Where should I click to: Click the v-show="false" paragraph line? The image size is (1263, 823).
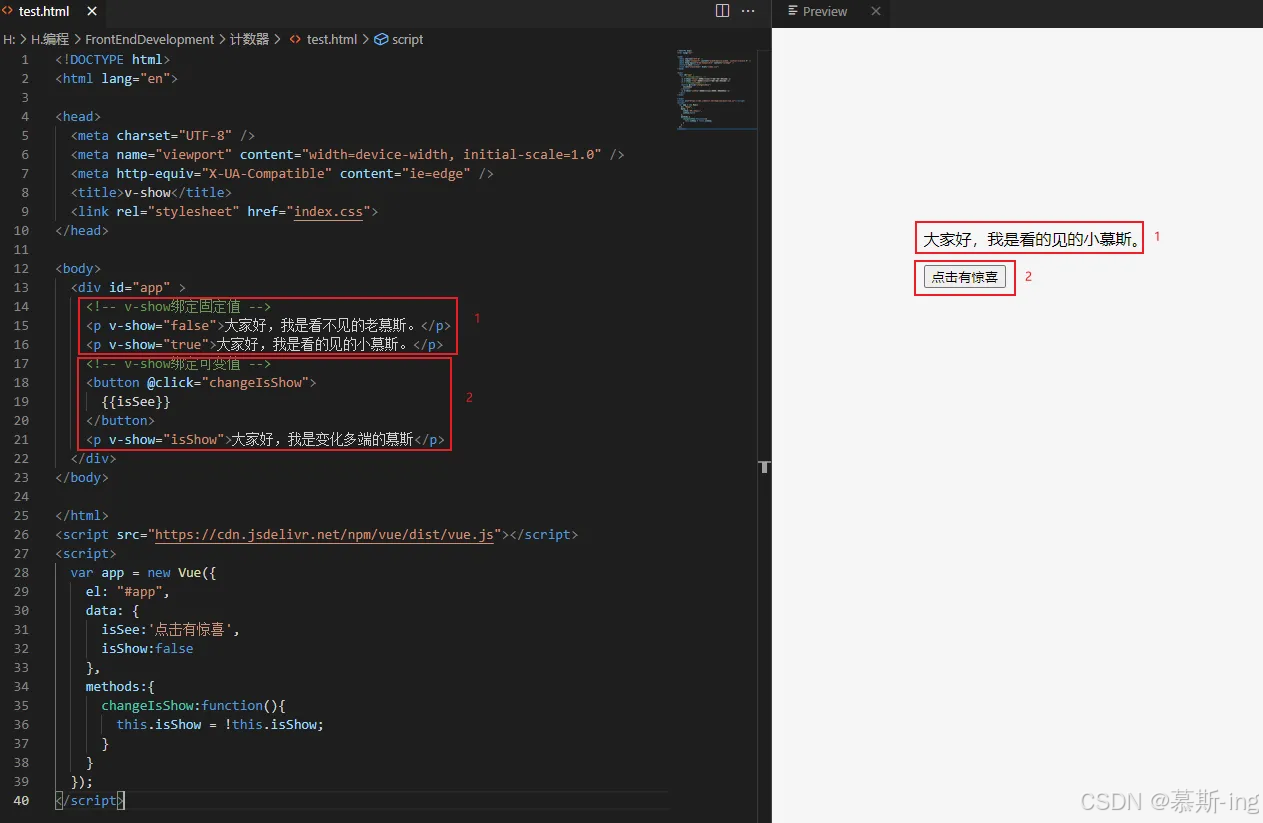pyautogui.click(x=268, y=326)
